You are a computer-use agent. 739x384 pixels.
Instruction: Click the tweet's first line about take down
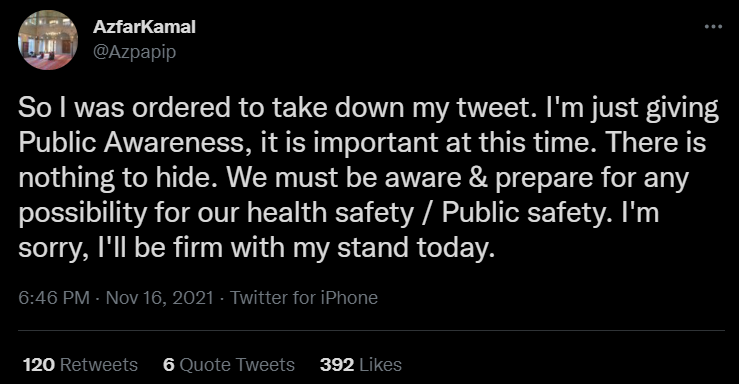369,108
